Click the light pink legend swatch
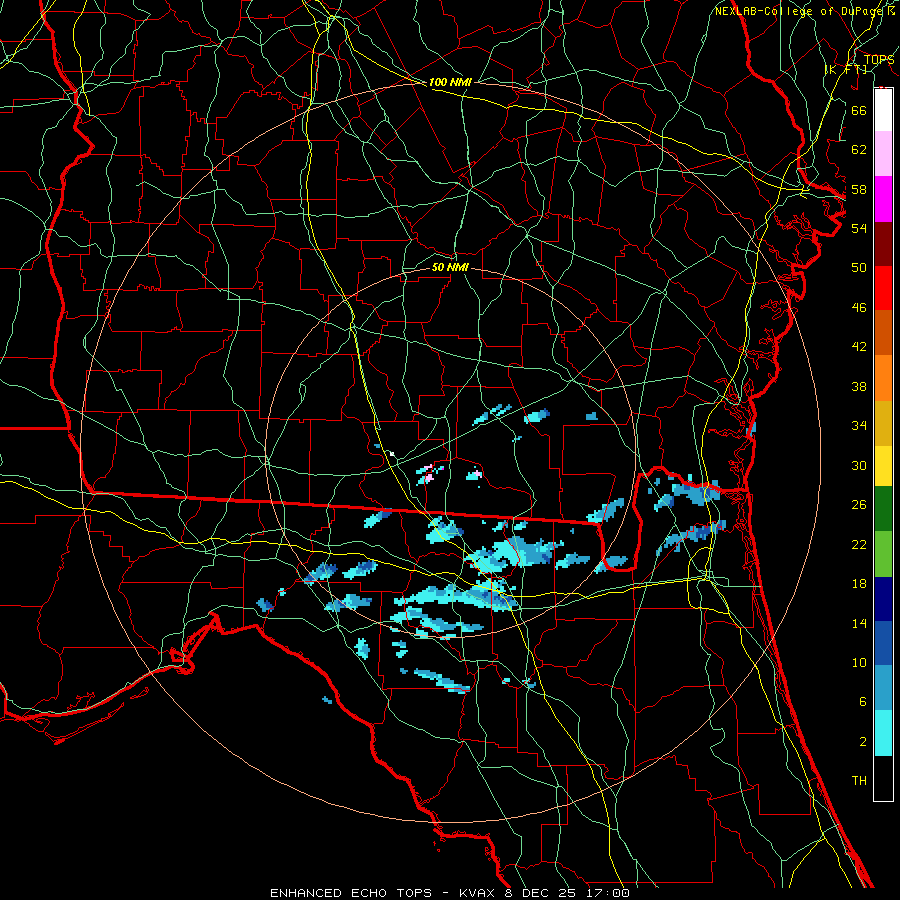This screenshot has width=900, height=900. click(x=883, y=154)
